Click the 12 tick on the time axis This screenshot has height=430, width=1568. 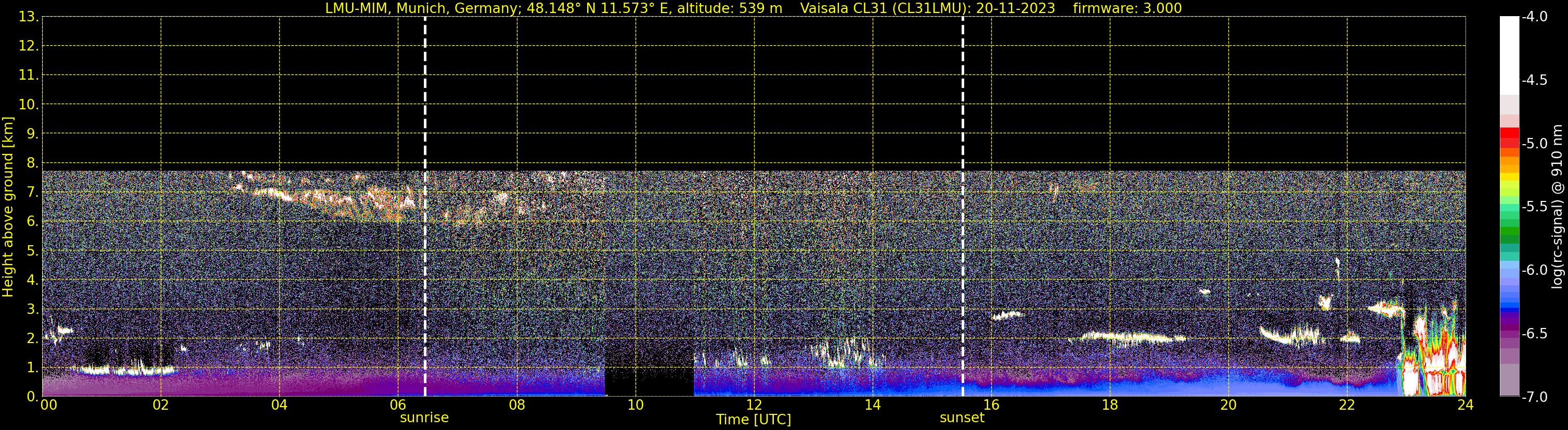[x=754, y=405]
